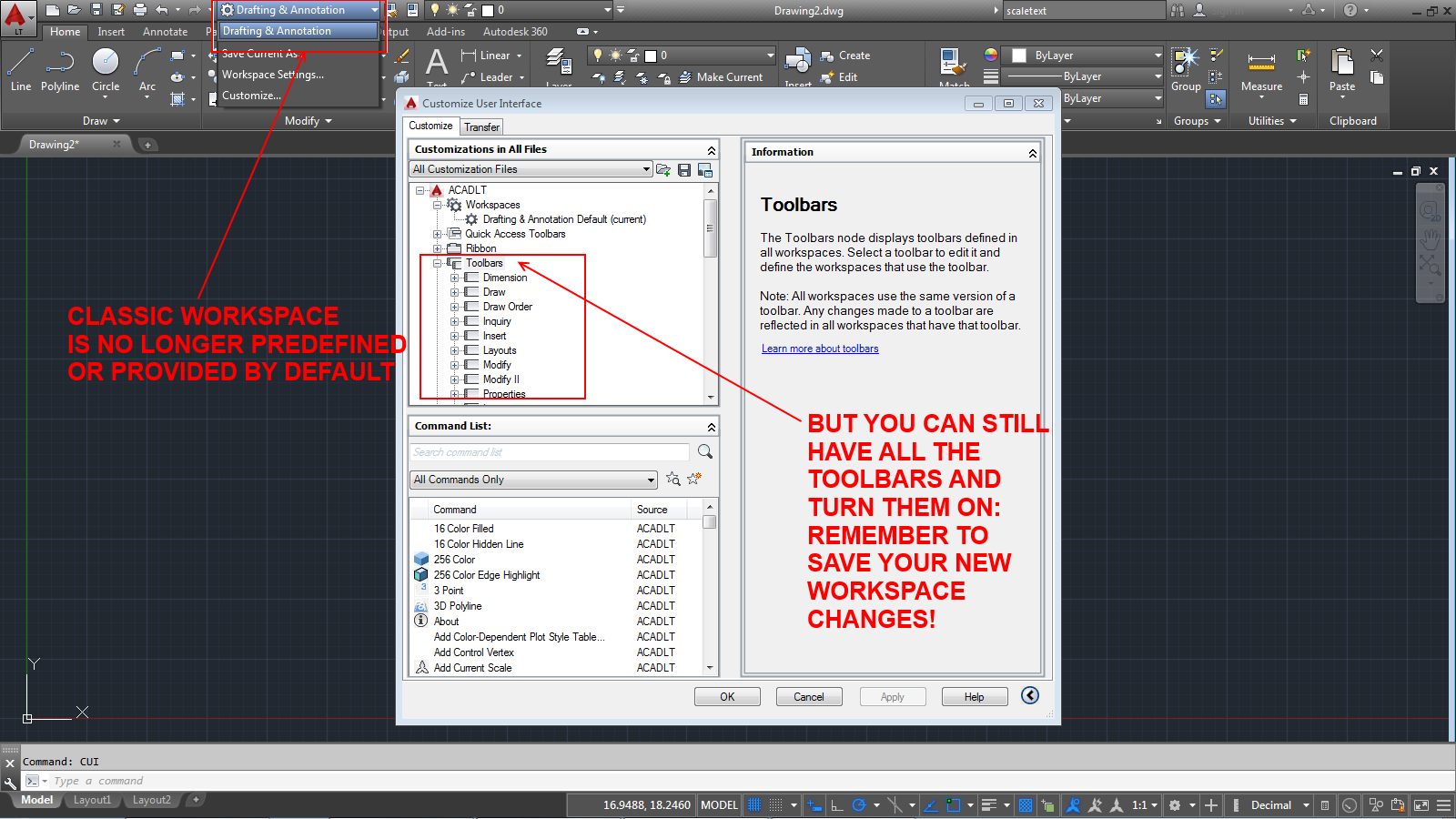Image resolution: width=1456 pixels, height=819 pixels.
Task: Select the Line drawing tool
Action: 21,70
